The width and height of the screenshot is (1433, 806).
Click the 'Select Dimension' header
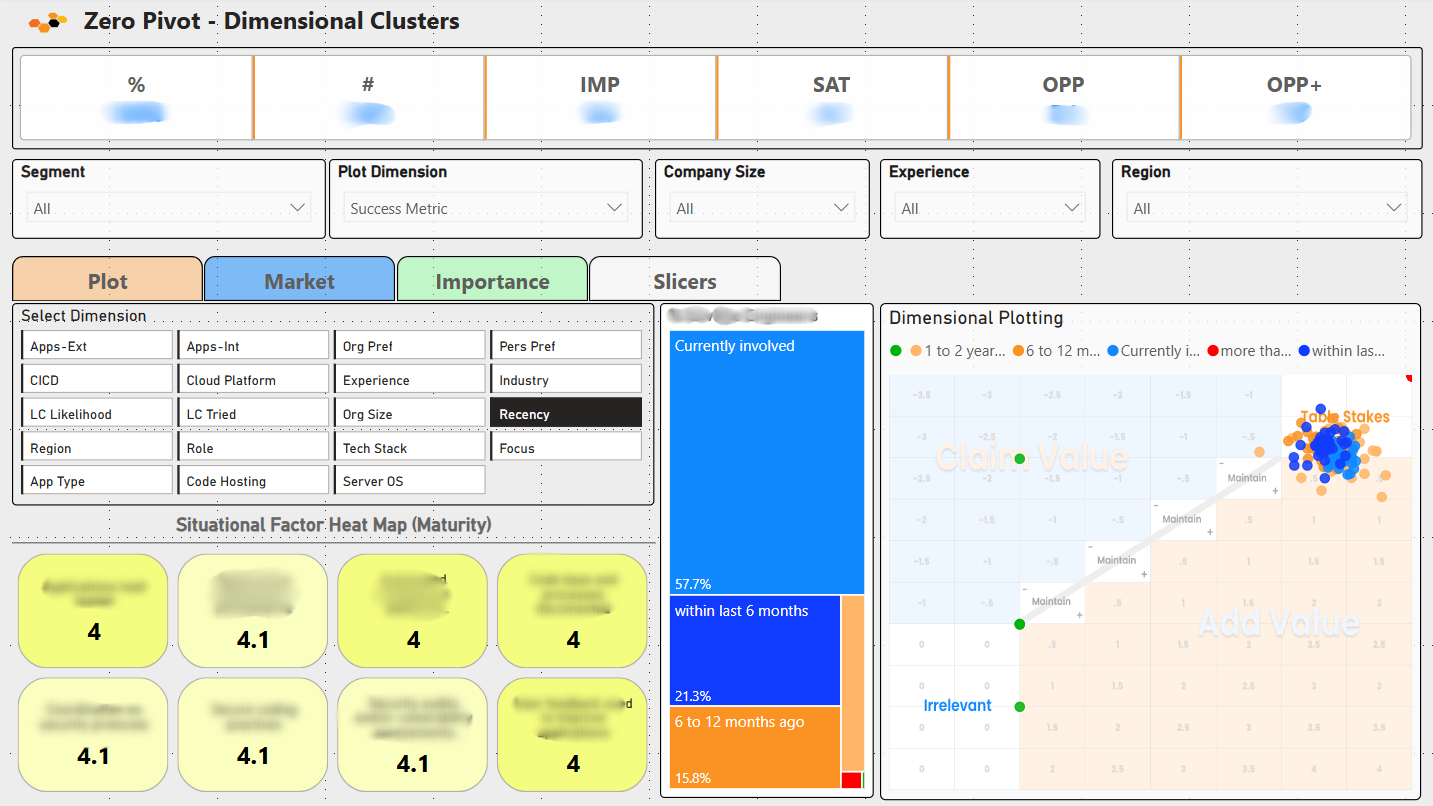(84, 316)
